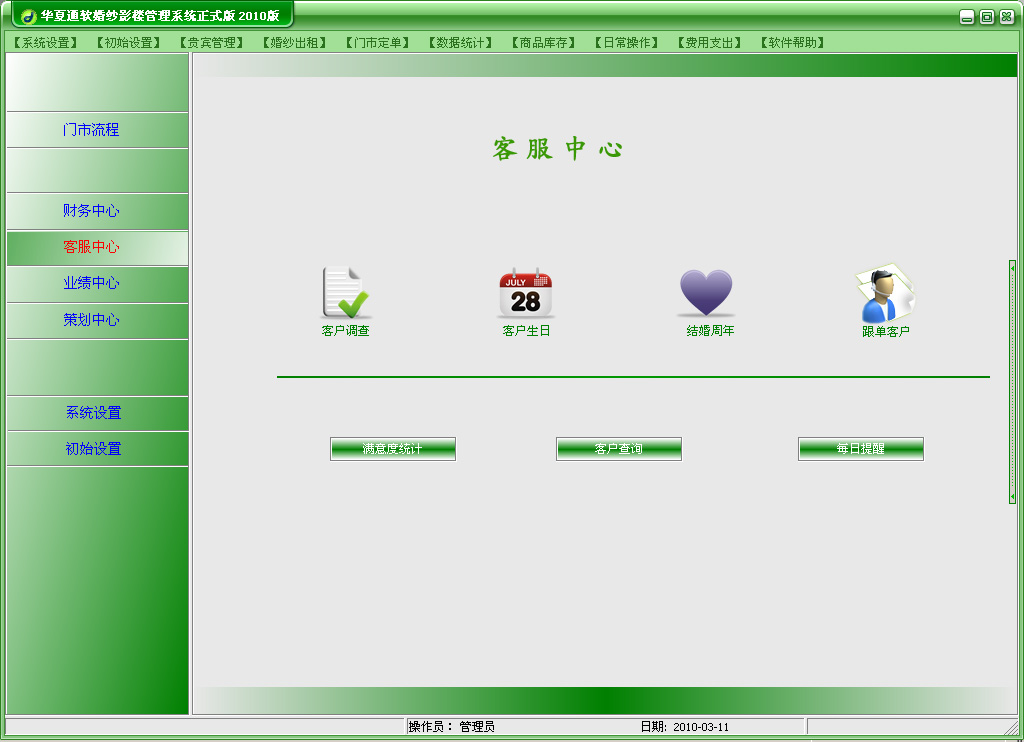The height and width of the screenshot is (742, 1024).
Task: Click the vertical scrollbar on the right edge
Action: (x=1012, y=381)
